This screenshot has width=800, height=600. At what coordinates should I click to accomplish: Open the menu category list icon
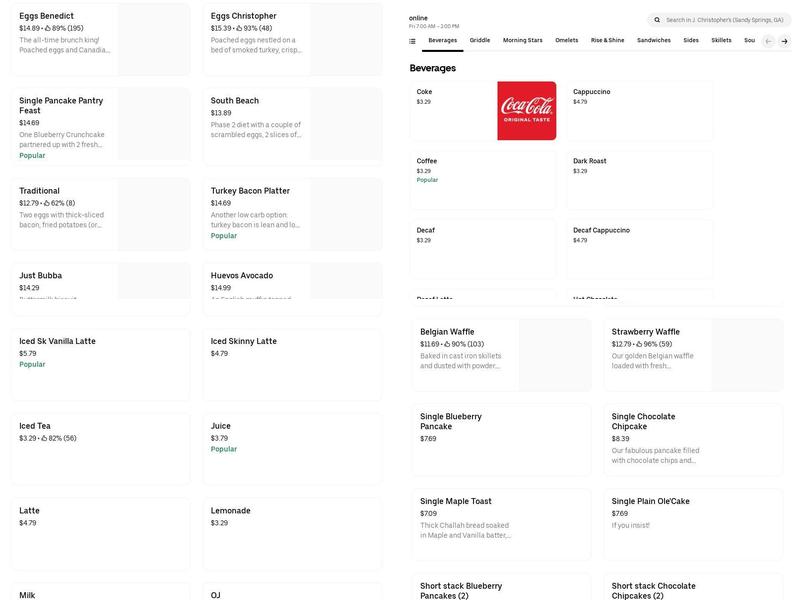412,41
